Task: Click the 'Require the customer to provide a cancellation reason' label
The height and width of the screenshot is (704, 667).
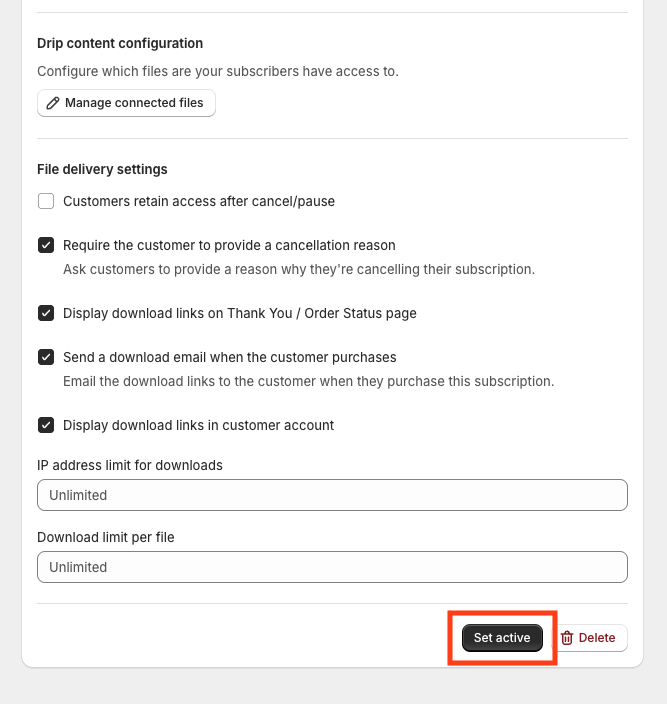Action: (x=229, y=245)
